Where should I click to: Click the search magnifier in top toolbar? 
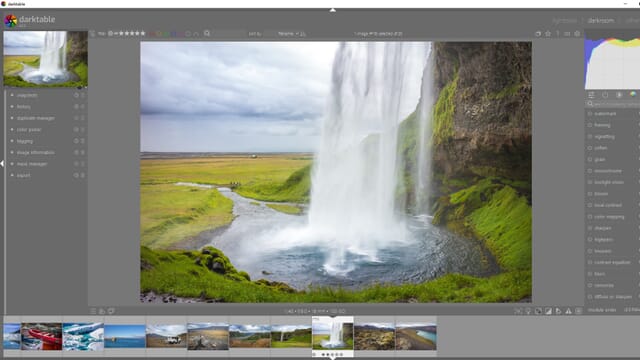pyautogui.click(x=207, y=33)
